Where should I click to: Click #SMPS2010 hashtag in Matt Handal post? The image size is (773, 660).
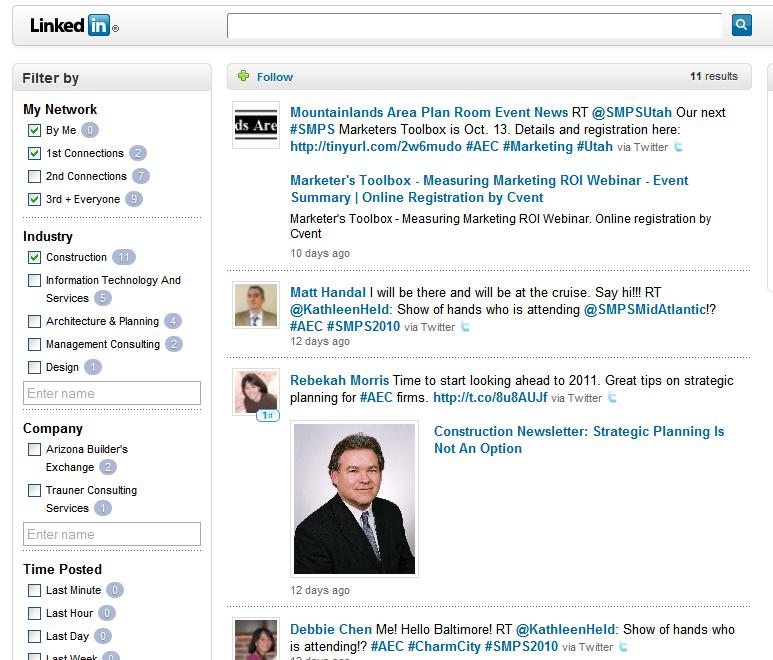(x=363, y=326)
